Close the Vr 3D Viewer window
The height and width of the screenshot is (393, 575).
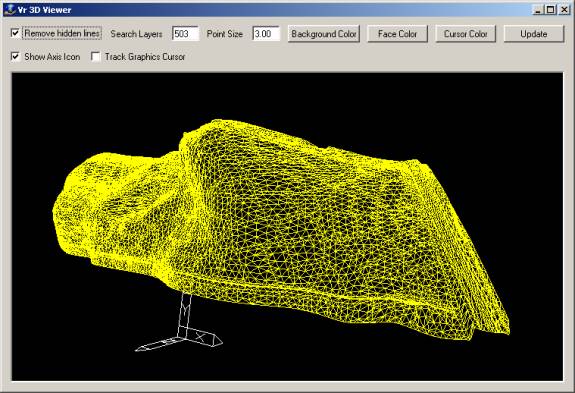click(564, 10)
